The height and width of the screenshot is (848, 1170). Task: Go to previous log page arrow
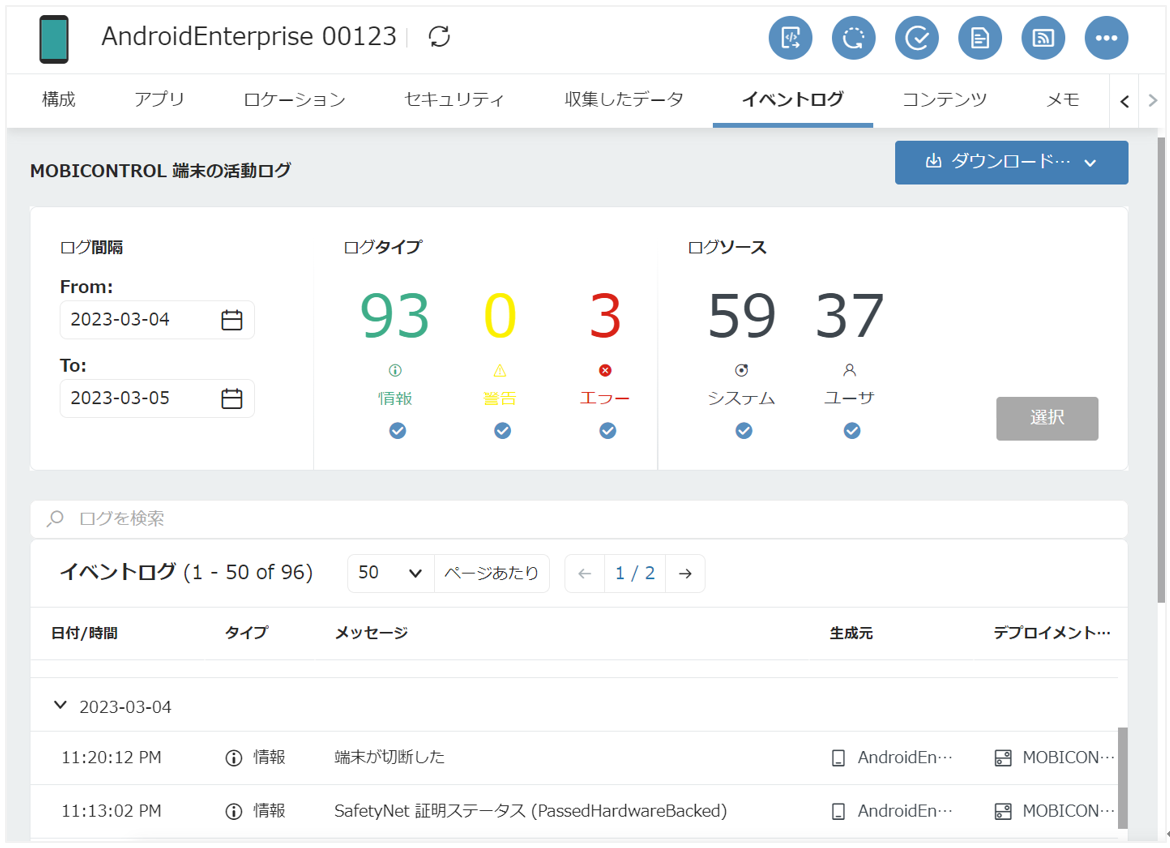[x=584, y=573]
